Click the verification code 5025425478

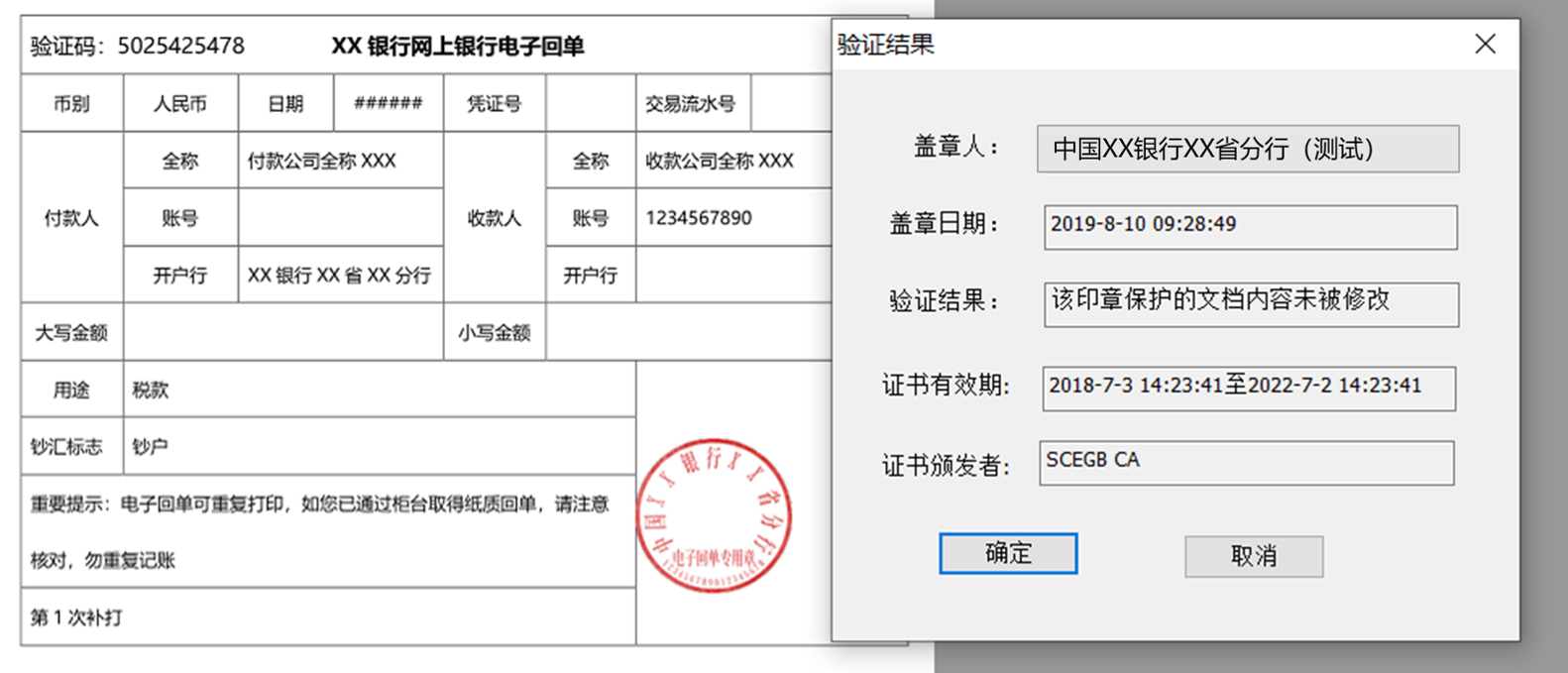point(180,47)
